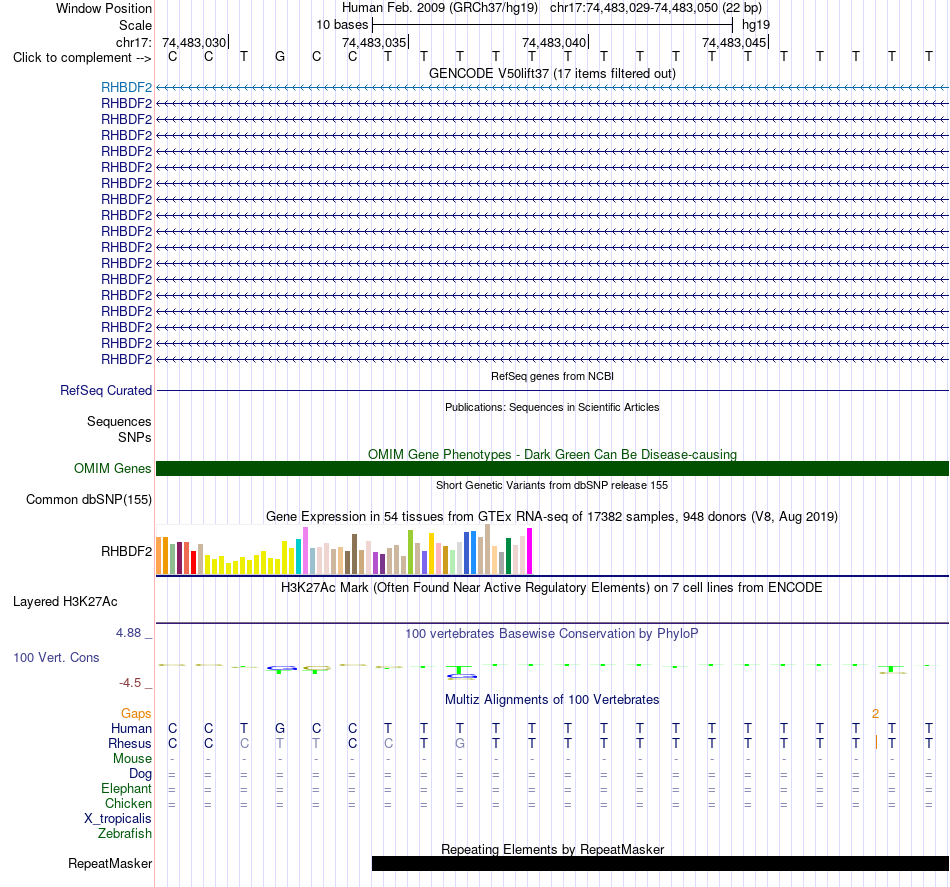Open the GENCODE V50lift37 track title
The height and width of the screenshot is (887, 950).
[552, 73]
